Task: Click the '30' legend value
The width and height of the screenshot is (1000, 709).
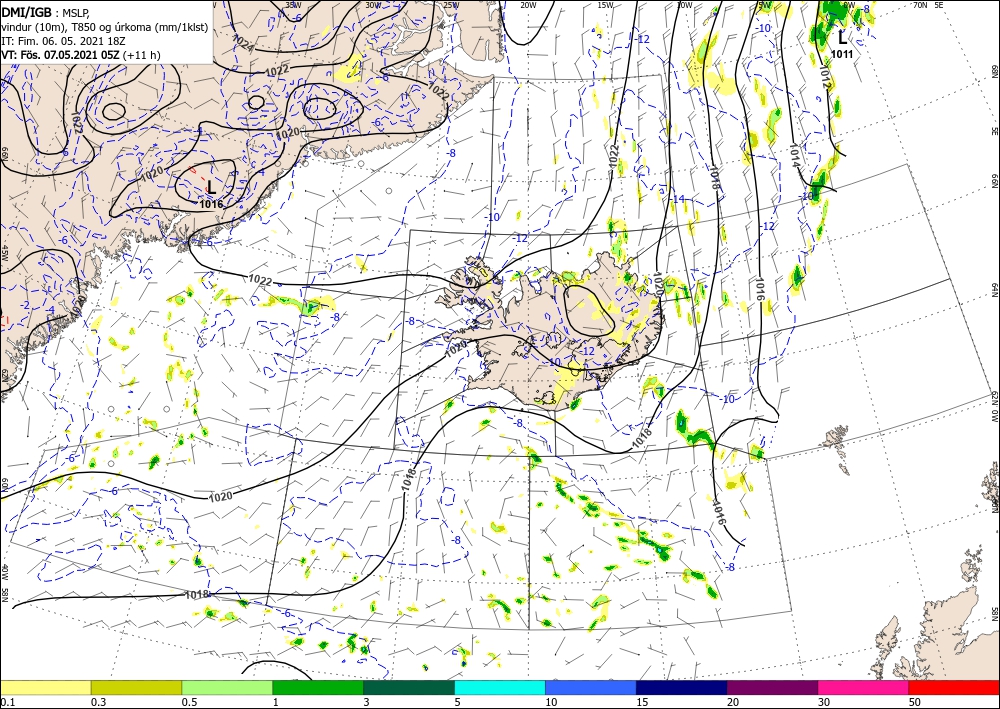Action: coord(824,702)
